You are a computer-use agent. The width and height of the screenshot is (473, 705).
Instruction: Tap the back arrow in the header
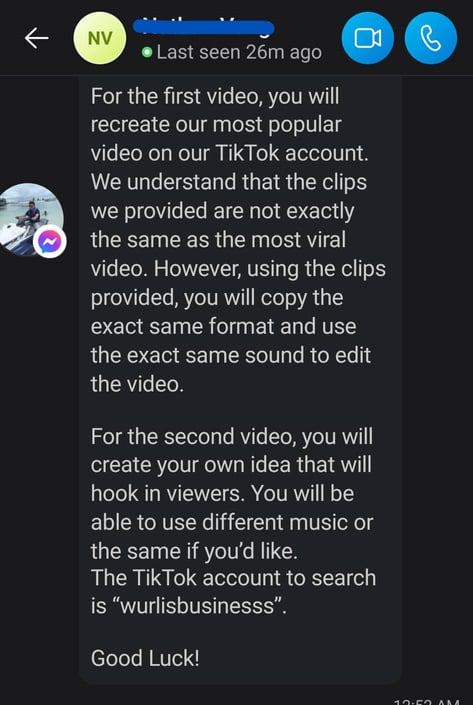36,38
